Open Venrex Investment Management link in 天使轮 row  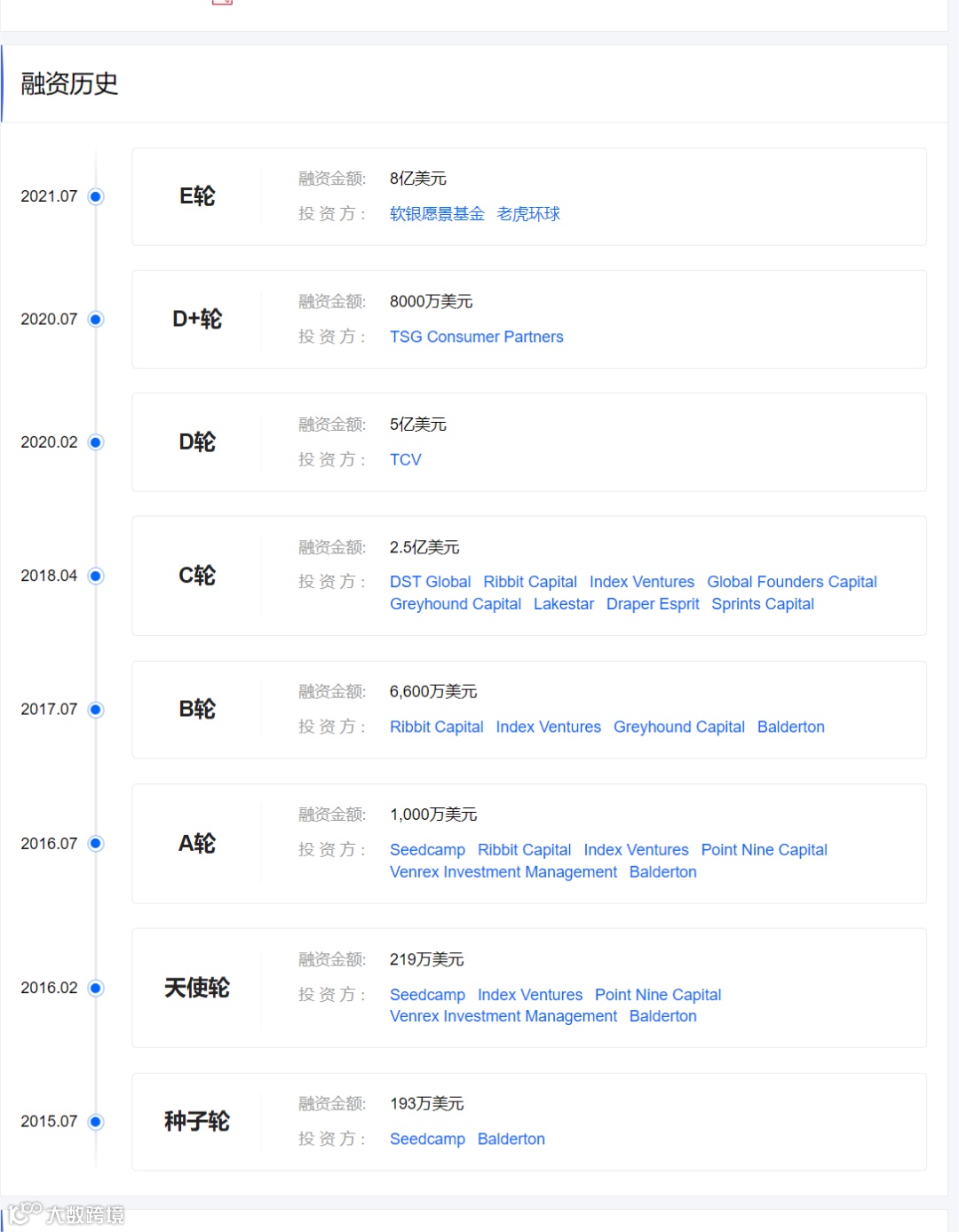[503, 1016]
